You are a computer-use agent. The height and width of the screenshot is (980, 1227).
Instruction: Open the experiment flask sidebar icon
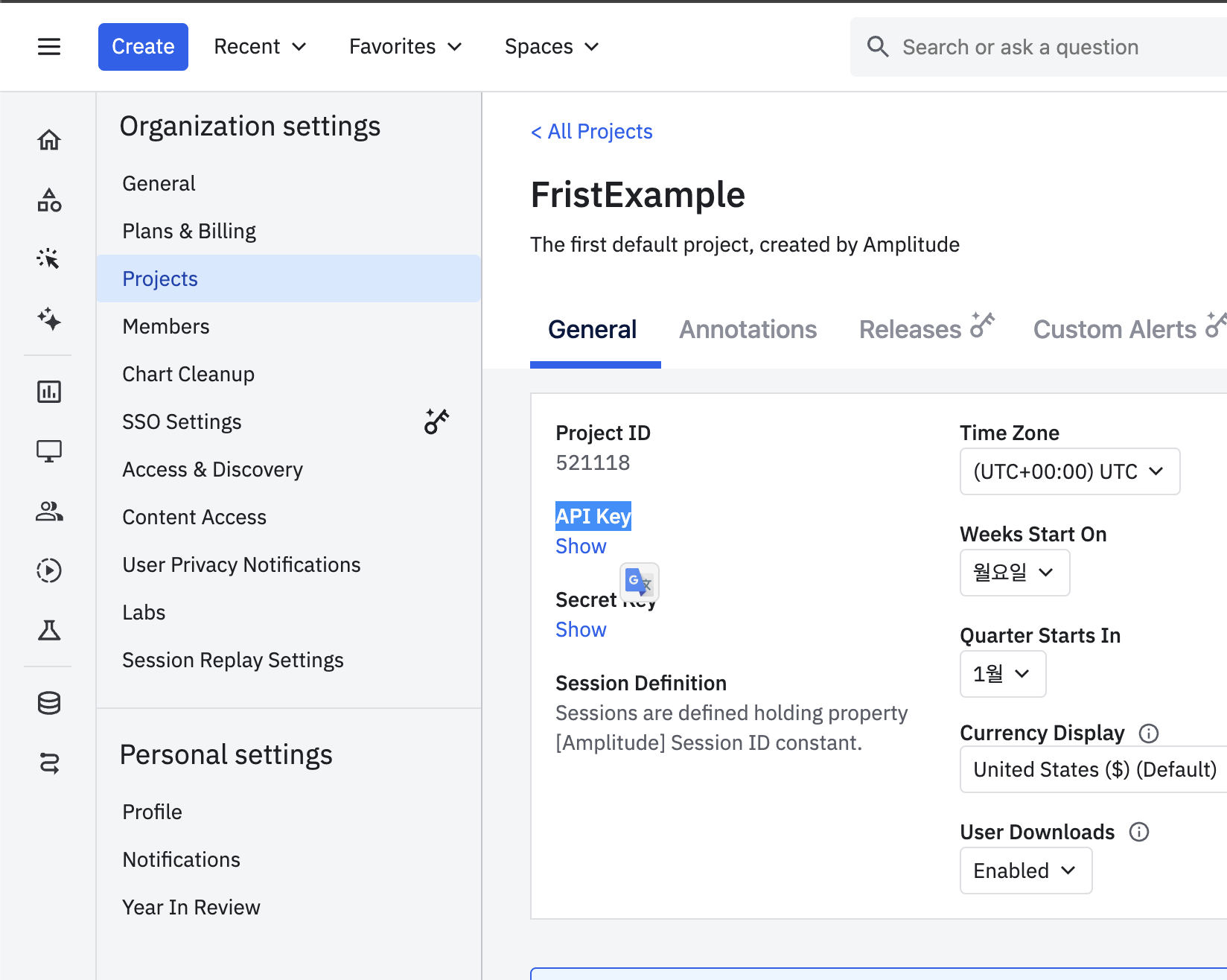[x=49, y=630]
